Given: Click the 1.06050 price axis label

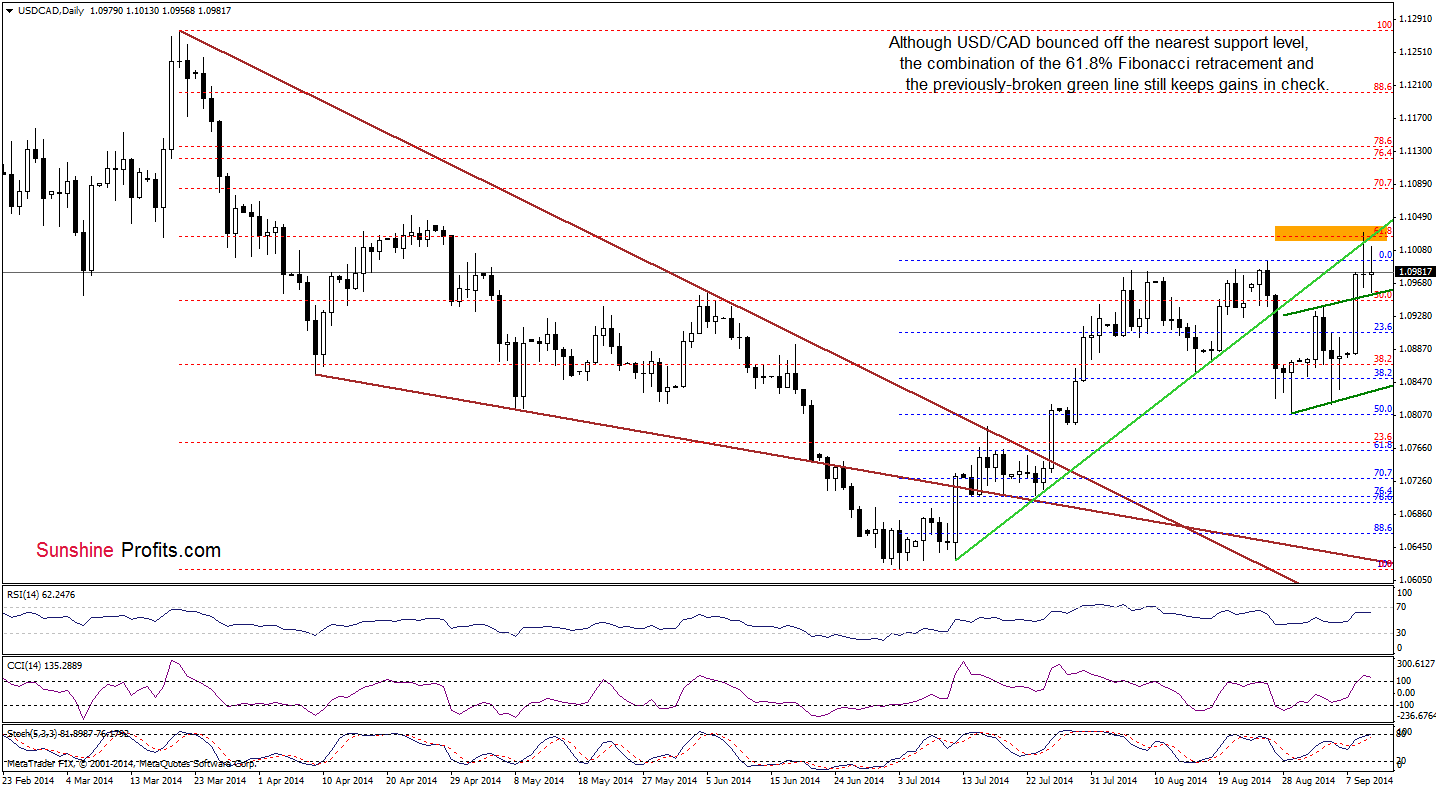Looking at the screenshot, I should [x=1413, y=580].
